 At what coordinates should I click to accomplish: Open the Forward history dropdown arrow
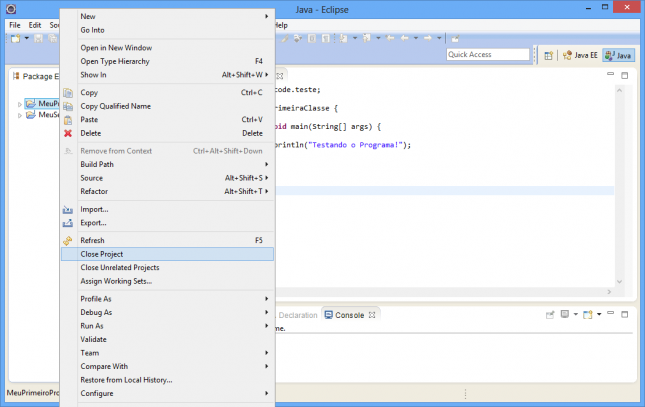point(439,38)
